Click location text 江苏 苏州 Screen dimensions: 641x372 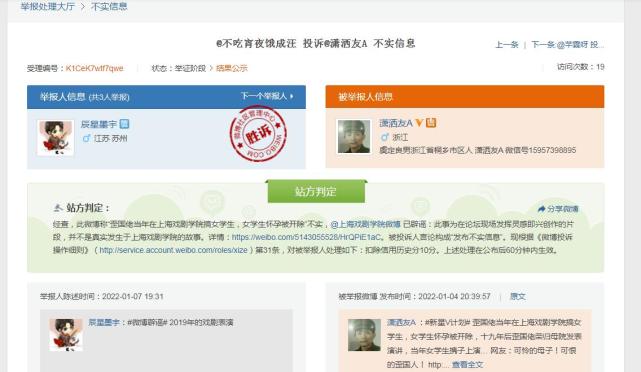click(110, 139)
